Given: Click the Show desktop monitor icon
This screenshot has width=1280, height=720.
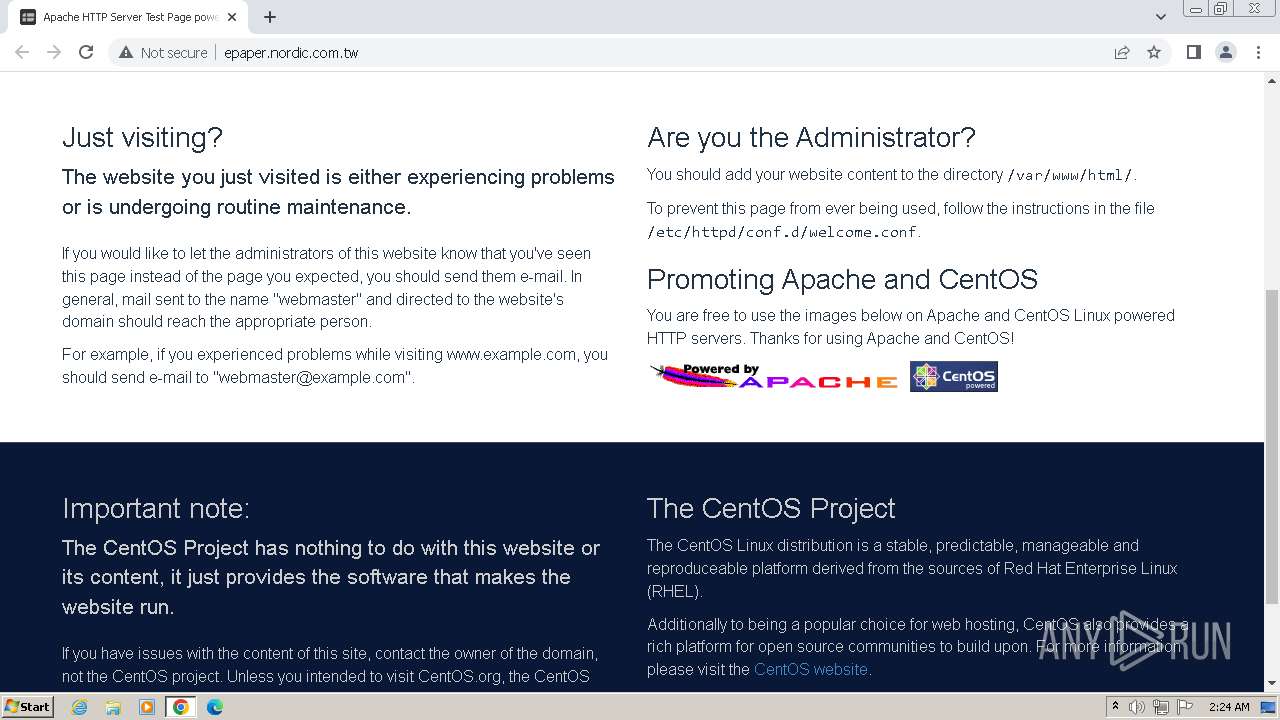Looking at the screenshot, I should (x=1268, y=707).
